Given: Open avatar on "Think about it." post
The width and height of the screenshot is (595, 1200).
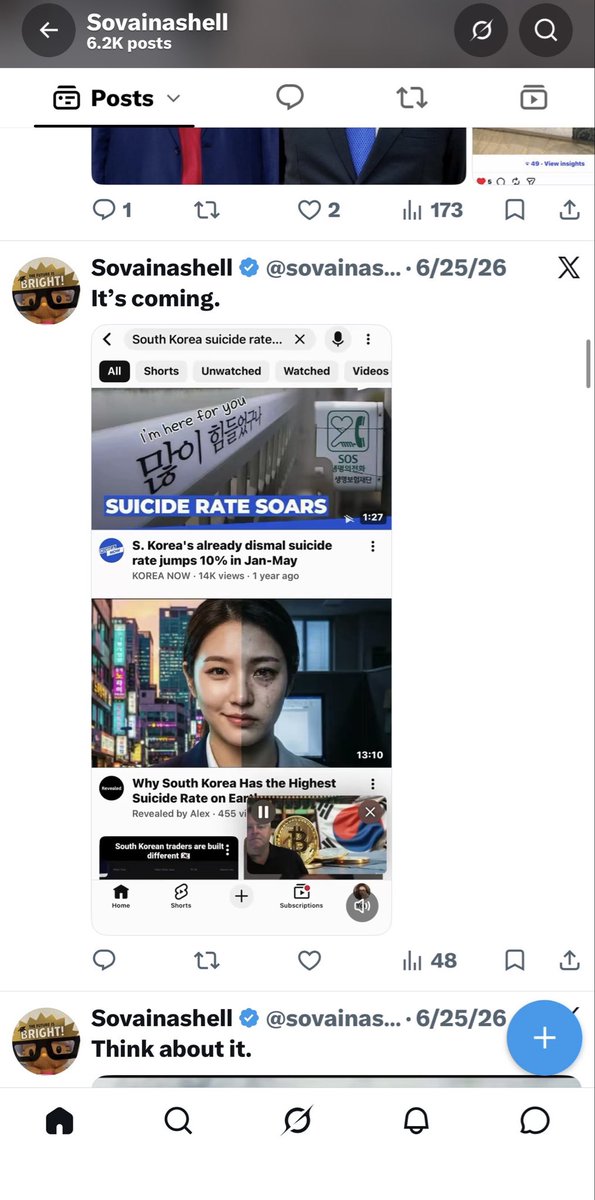Looking at the screenshot, I should [x=46, y=1042].
